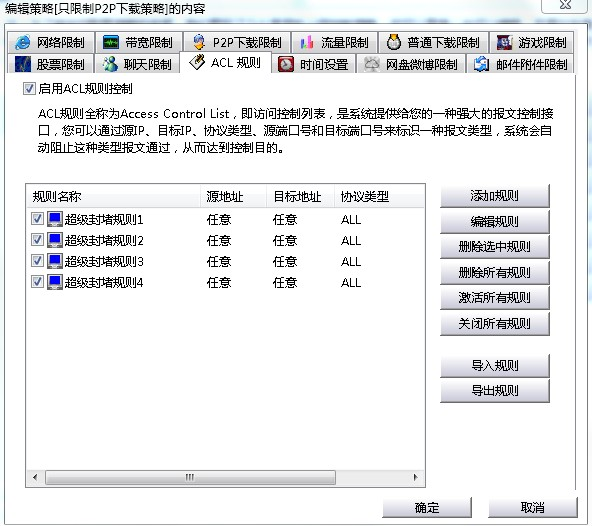Click the 添加规则 button
592x528 pixels.
tap(495, 196)
